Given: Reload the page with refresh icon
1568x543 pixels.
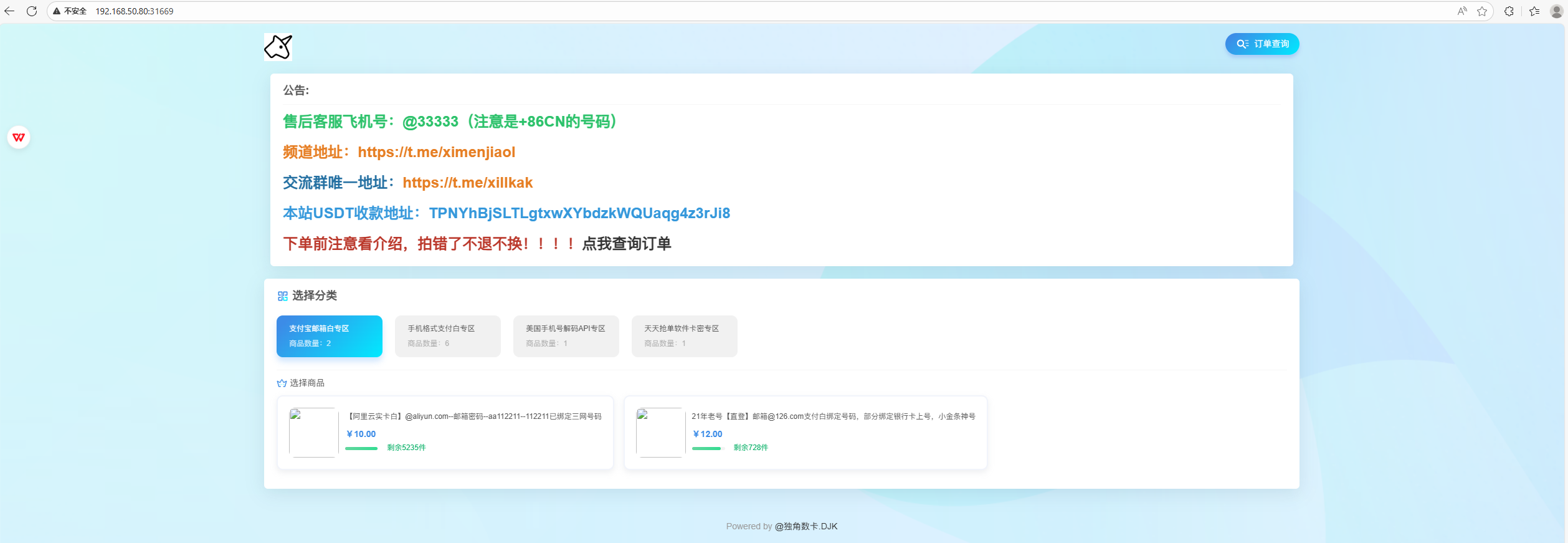Looking at the screenshot, I should pyautogui.click(x=32, y=11).
